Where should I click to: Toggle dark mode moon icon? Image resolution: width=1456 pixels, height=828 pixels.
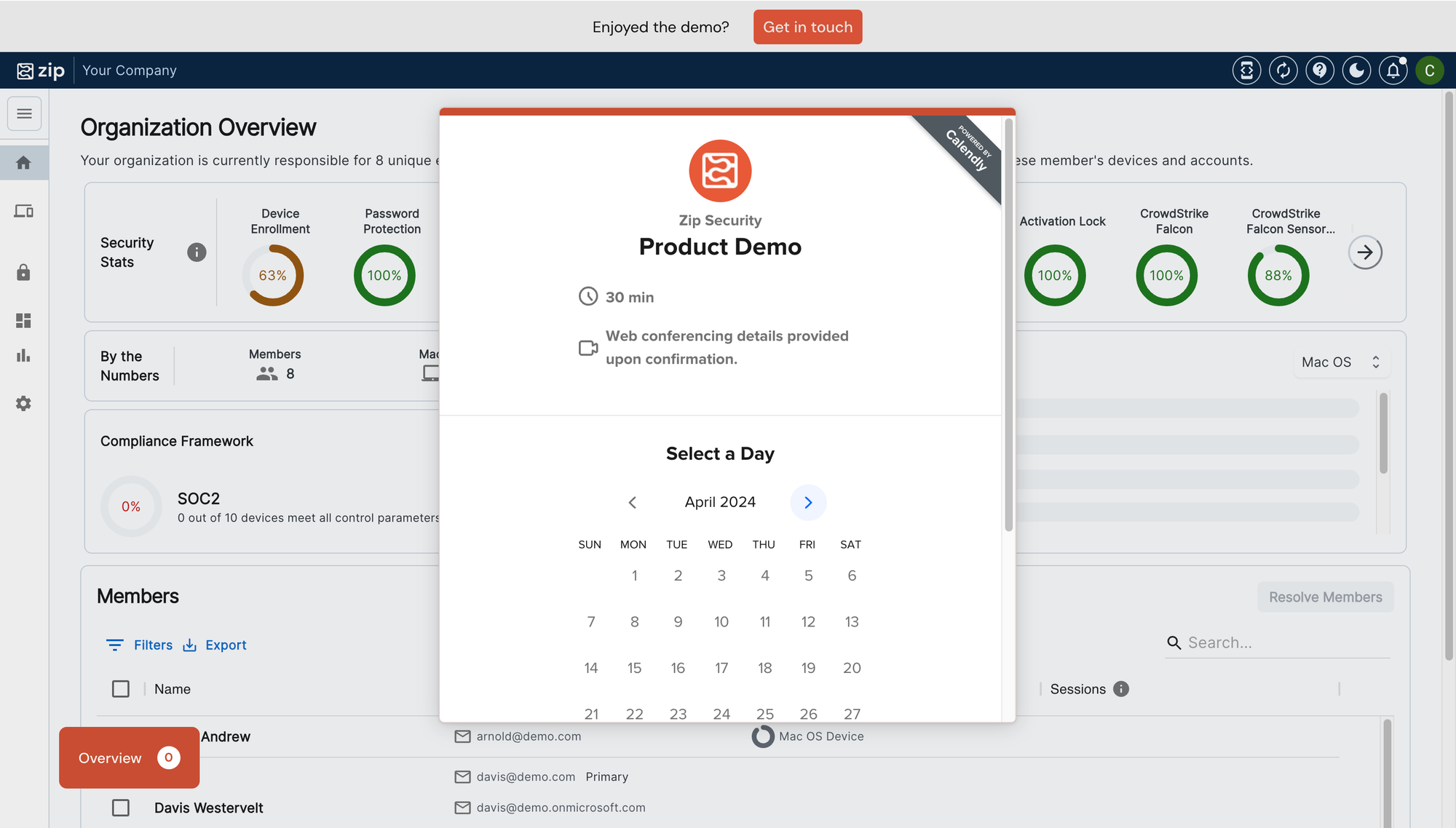(x=1356, y=71)
